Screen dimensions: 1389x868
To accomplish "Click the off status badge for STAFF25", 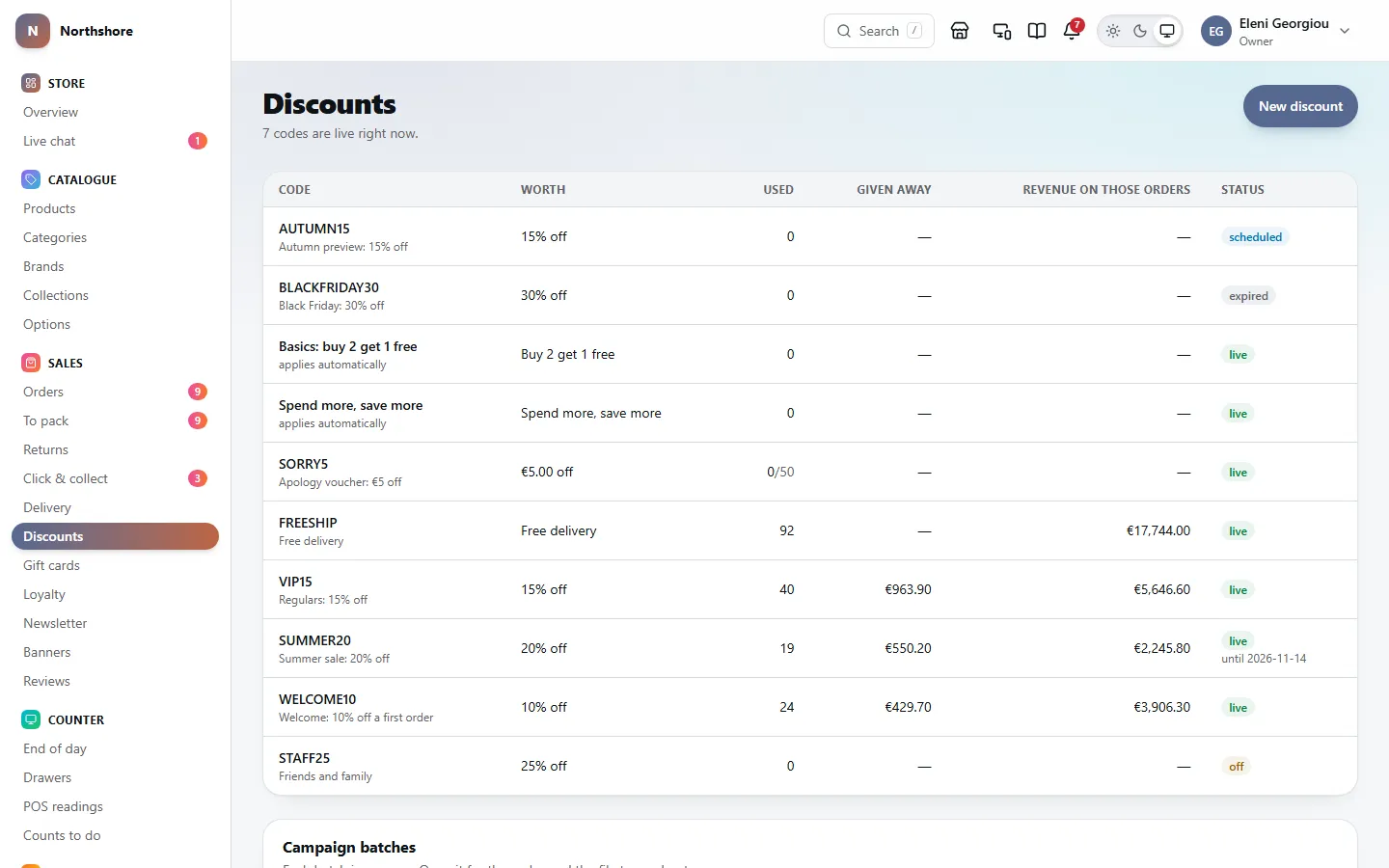I will (1237, 767).
